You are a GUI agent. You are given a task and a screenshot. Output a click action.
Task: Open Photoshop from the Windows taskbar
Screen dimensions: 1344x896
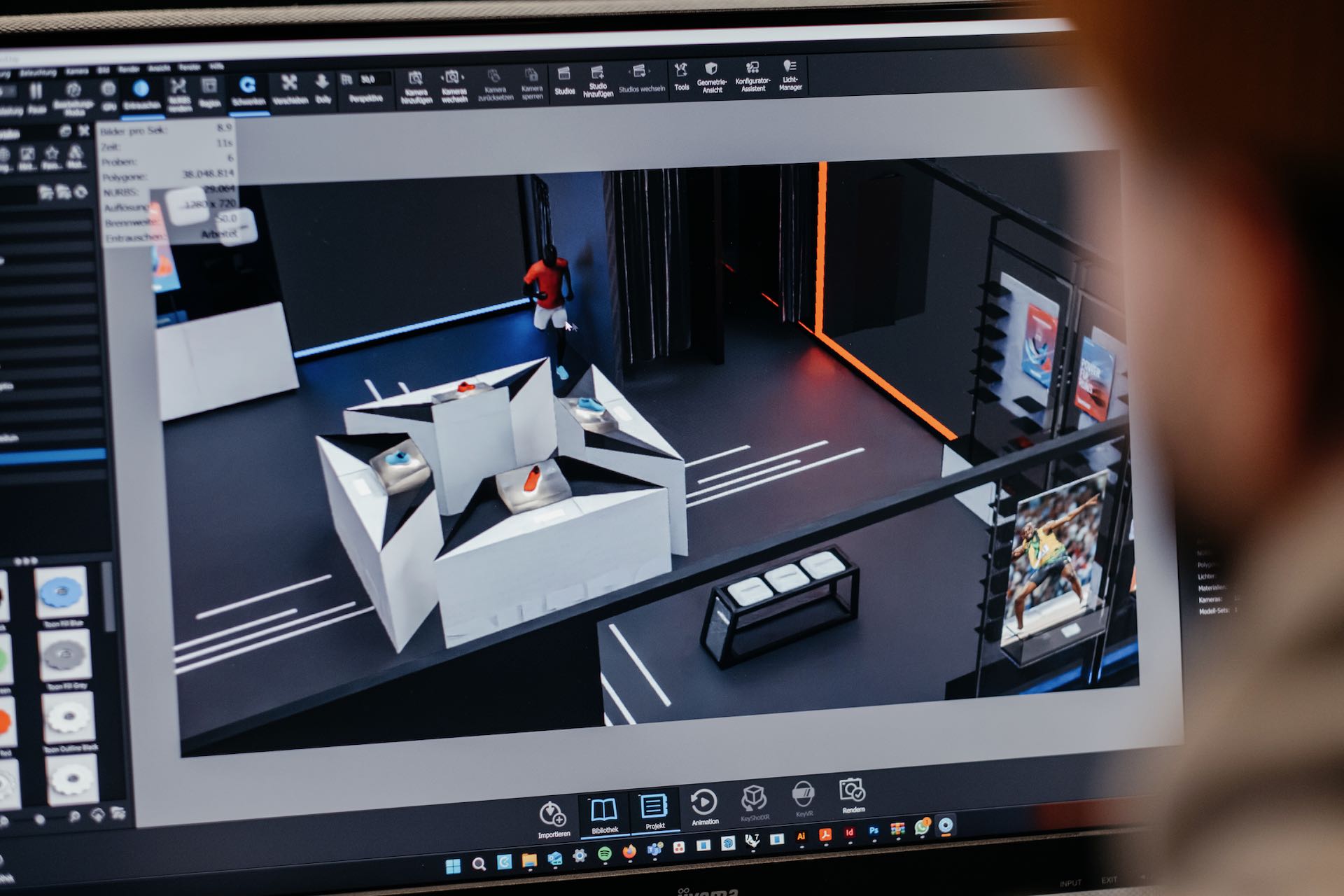coord(874,832)
